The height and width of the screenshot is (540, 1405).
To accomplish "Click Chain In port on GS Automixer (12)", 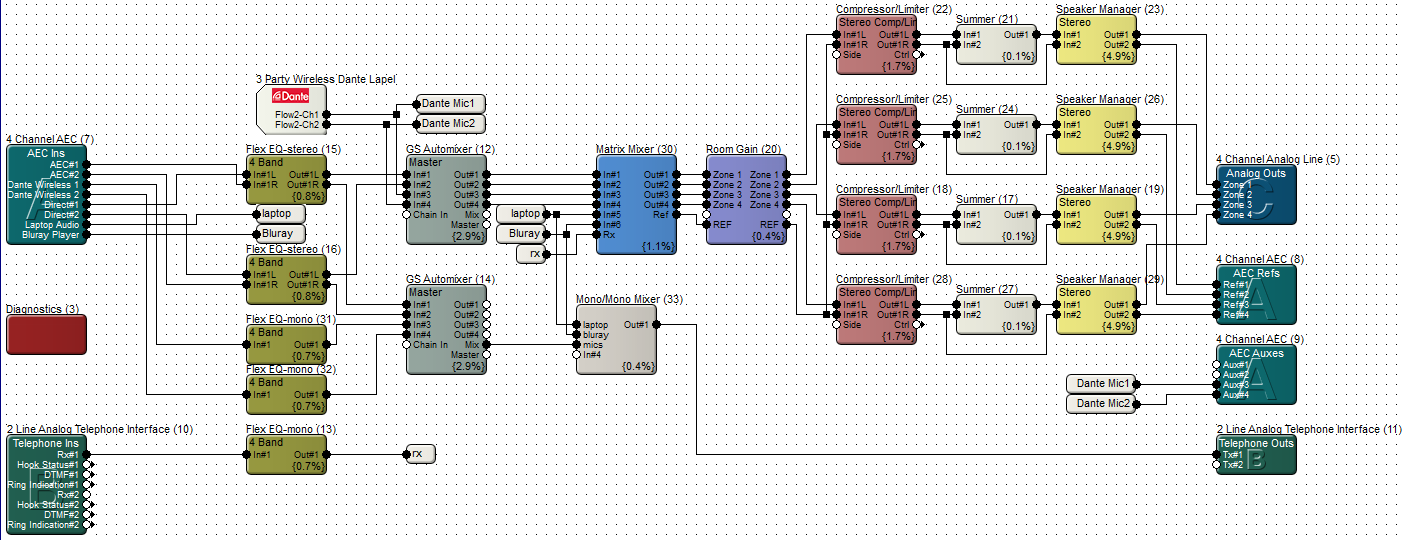I will [x=406, y=214].
